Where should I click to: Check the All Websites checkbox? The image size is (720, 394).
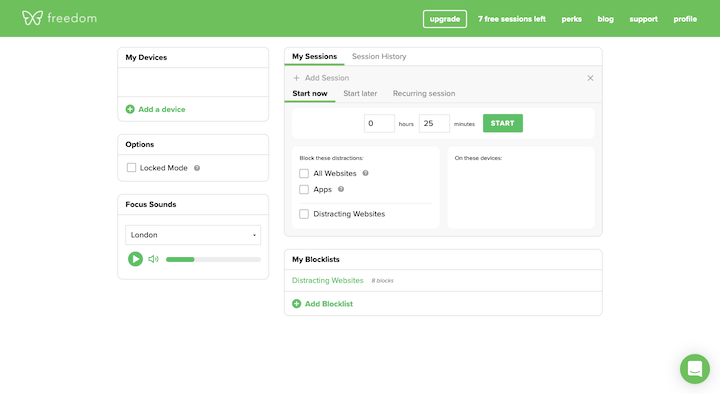pyautogui.click(x=304, y=174)
